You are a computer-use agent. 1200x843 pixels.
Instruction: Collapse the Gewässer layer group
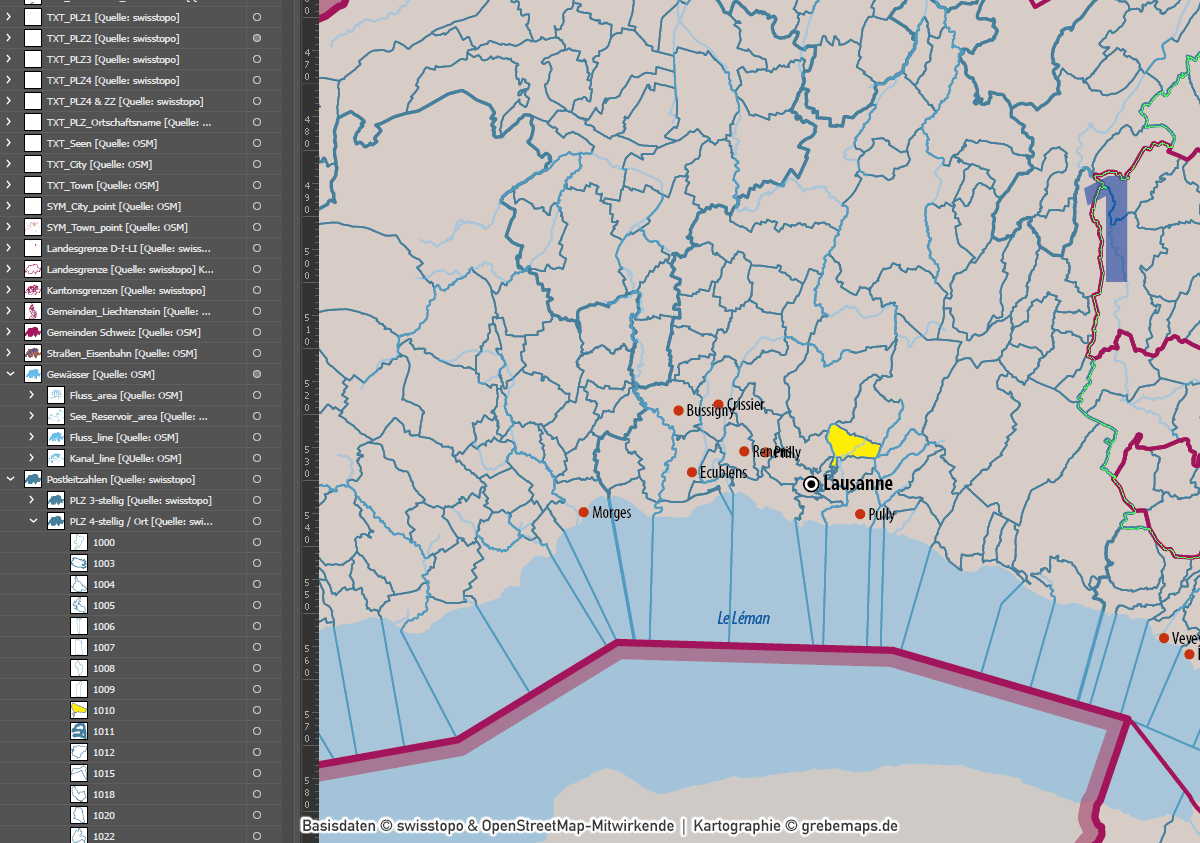10,374
